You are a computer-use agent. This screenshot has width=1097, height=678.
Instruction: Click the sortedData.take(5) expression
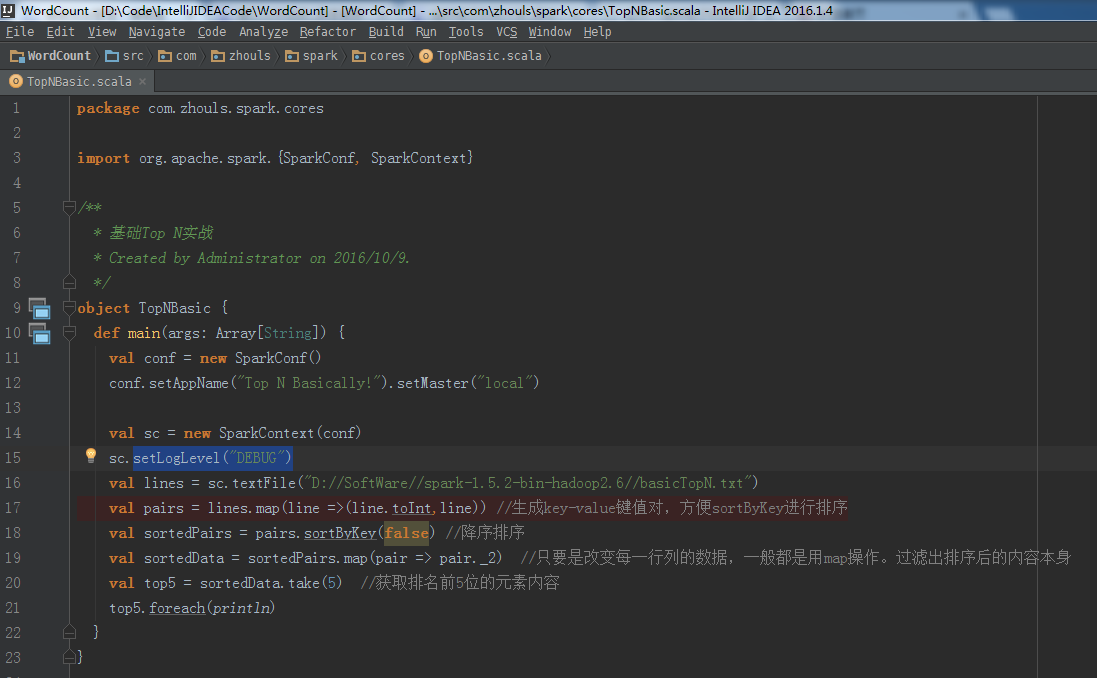point(271,583)
